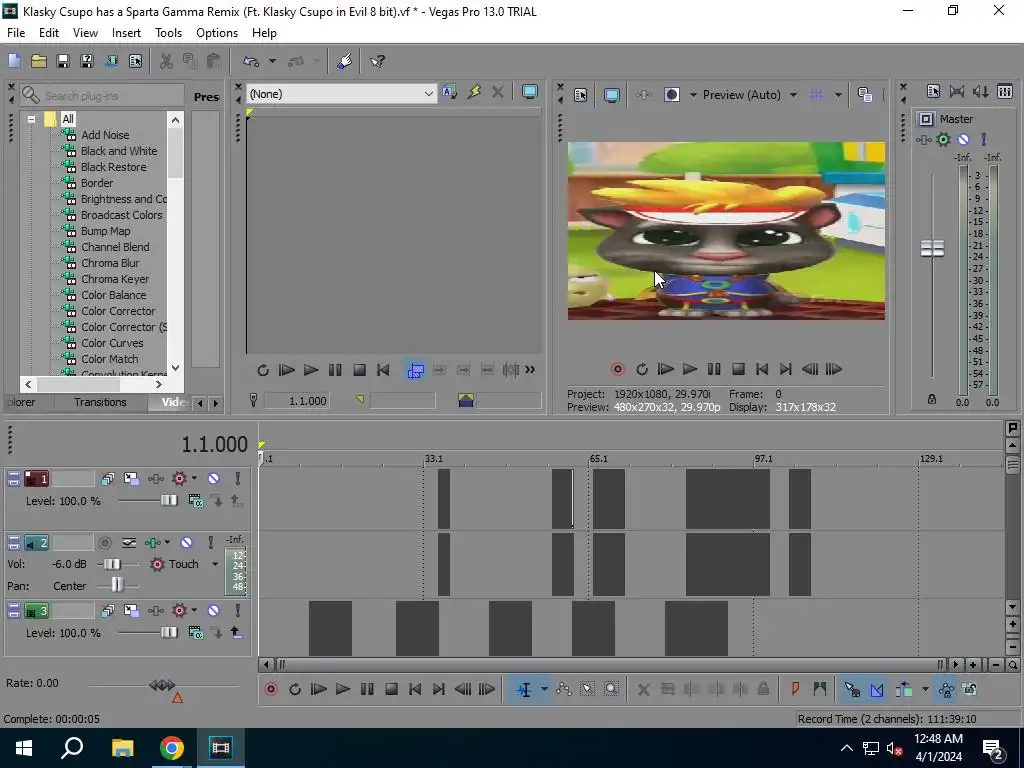The height and width of the screenshot is (768, 1024).
Task: Adjust track 1 Level slider
Action: point(169,501)
